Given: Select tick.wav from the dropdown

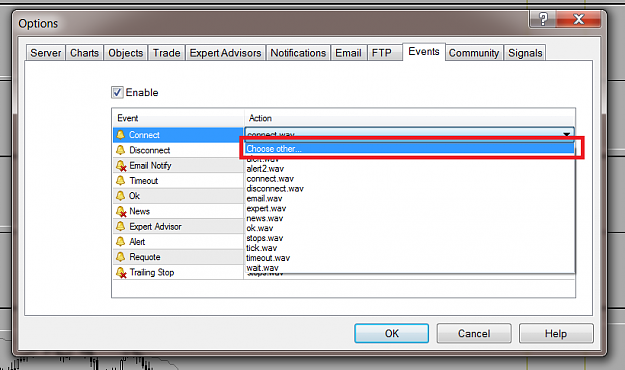Looking at the screenshot, I should 410,248.
